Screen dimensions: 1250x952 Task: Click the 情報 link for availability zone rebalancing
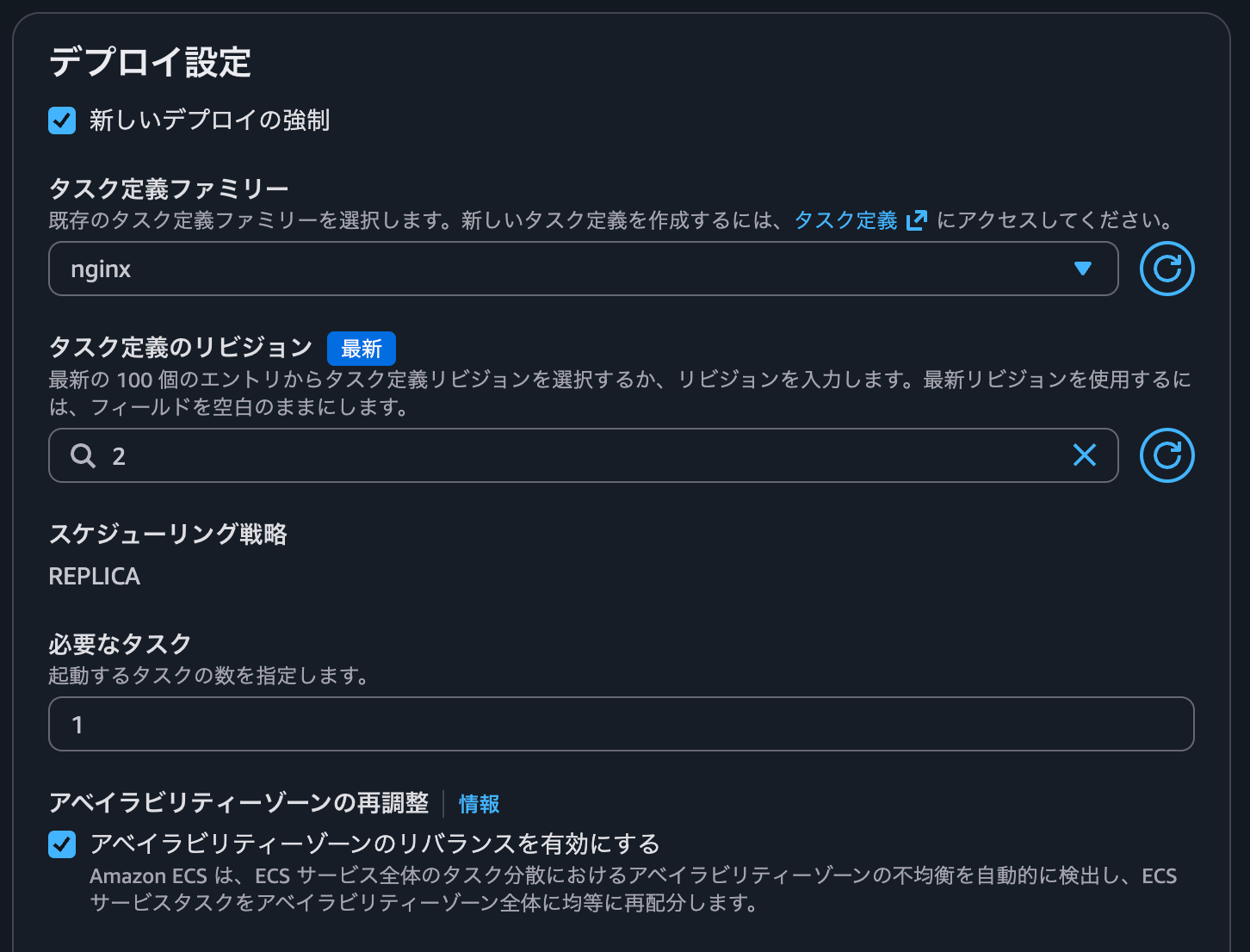click(x=479, y=804)
